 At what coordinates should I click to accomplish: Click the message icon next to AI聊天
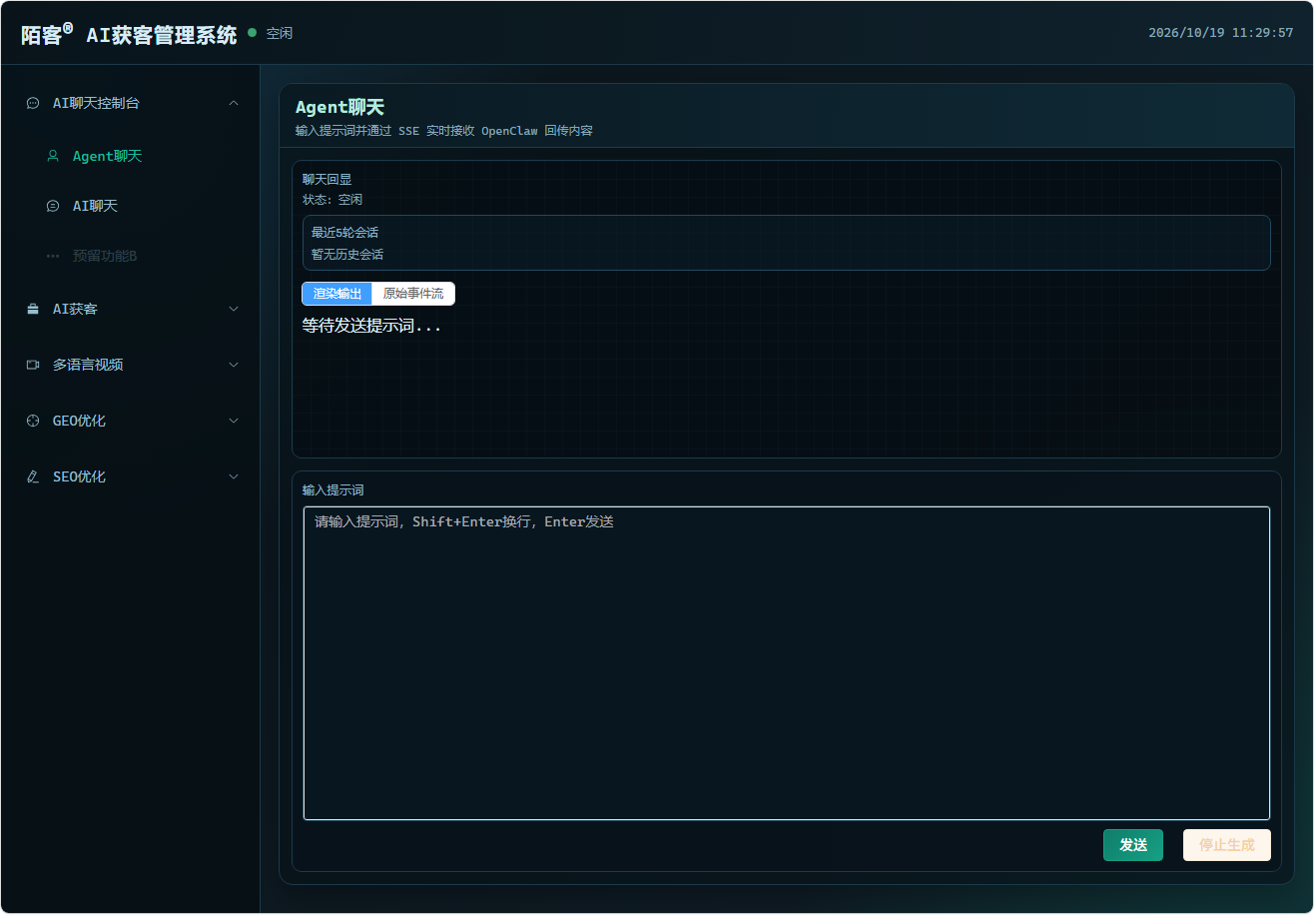click(53, 206)
